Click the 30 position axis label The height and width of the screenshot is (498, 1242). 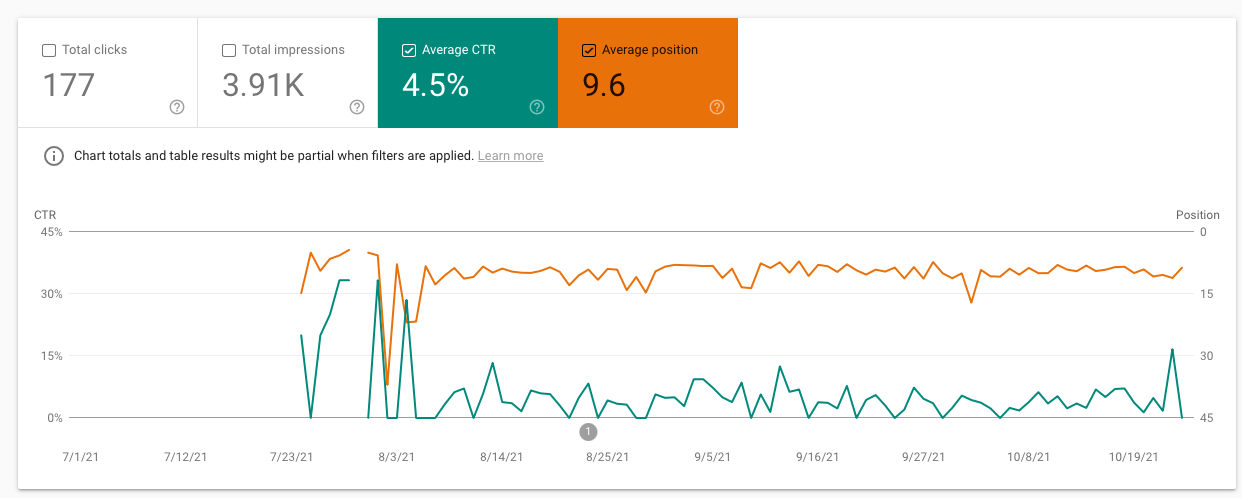pos(1206,356)
